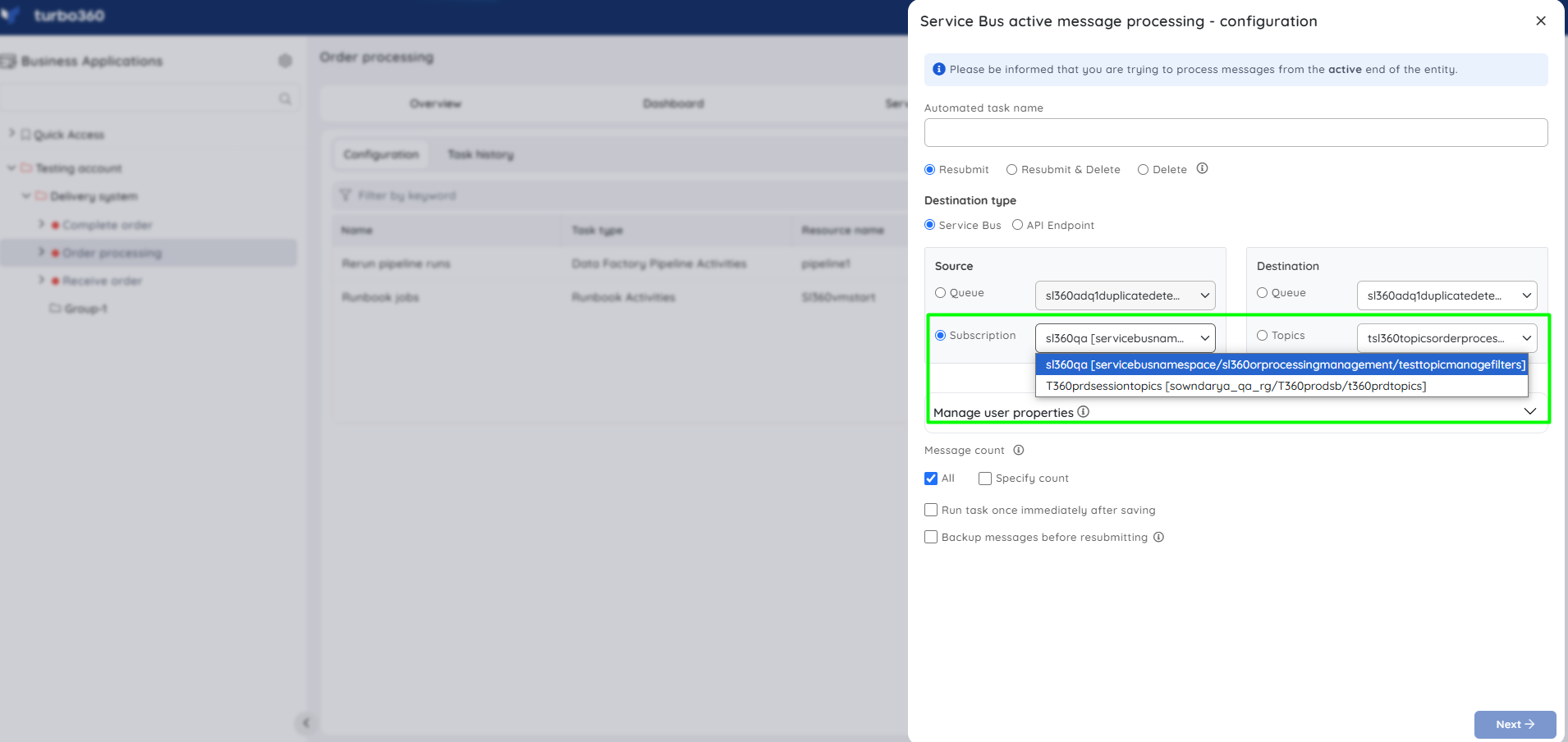Check Backup messages before resubmitting
The height and width of the screenshot is (742, 1568).
coord(931,537)
